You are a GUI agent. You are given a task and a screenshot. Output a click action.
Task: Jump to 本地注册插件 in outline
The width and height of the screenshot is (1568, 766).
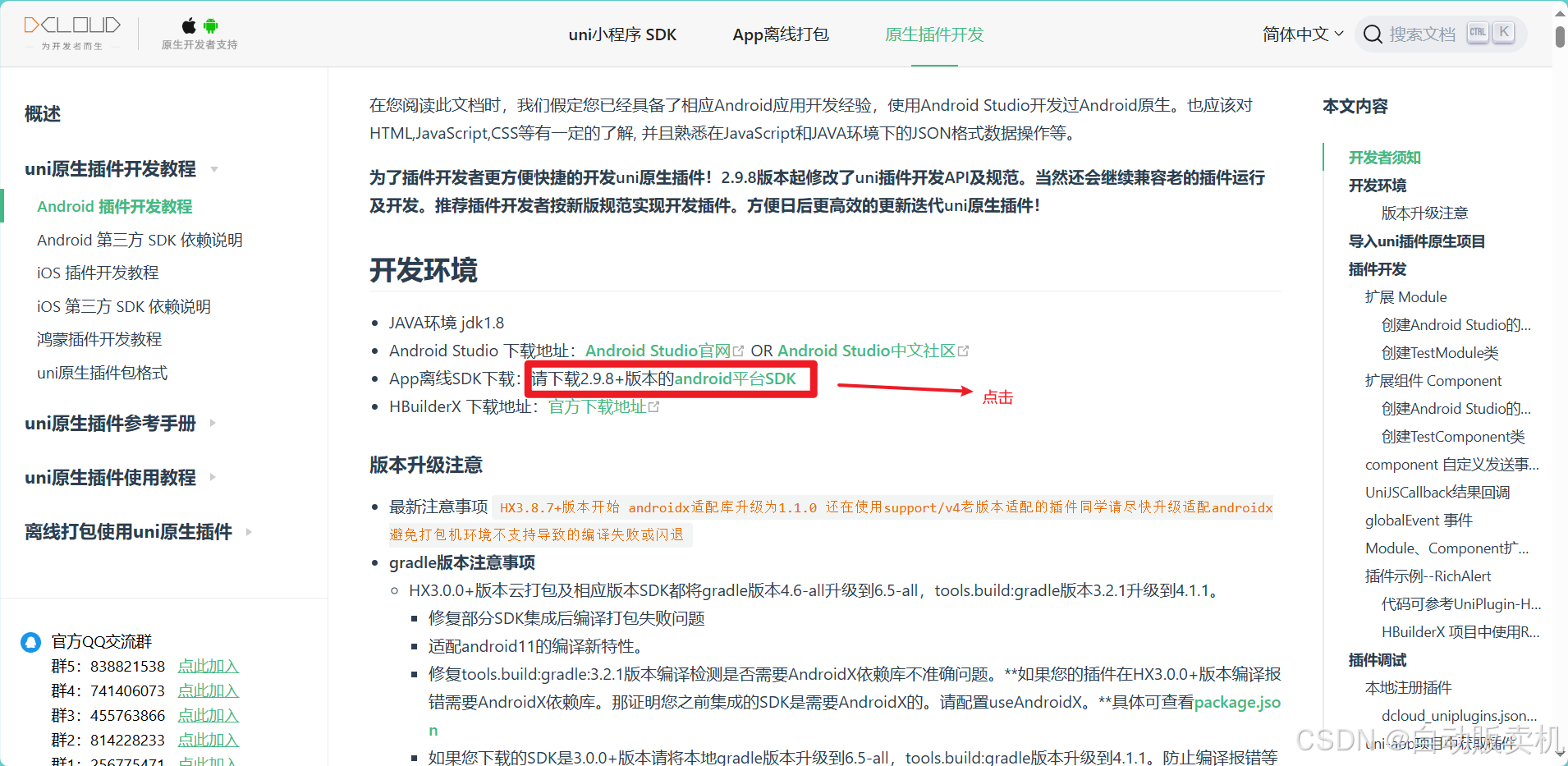point(1408,688)
